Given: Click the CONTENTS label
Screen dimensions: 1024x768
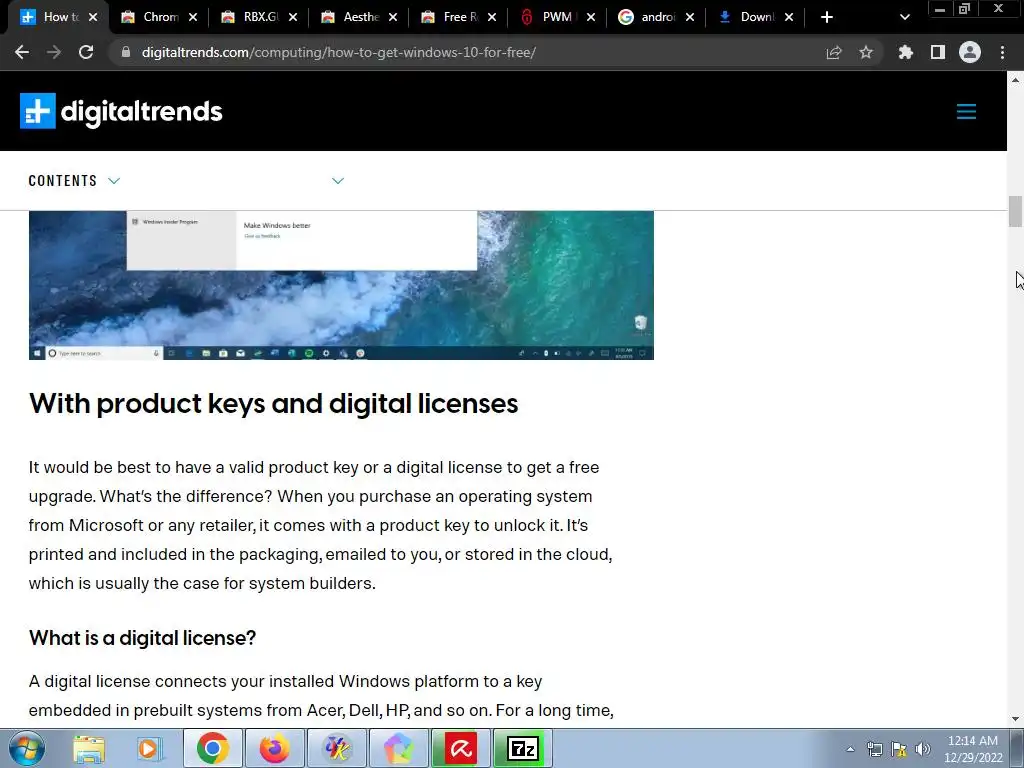Looking at the screenshot, I should click(63, 181).
